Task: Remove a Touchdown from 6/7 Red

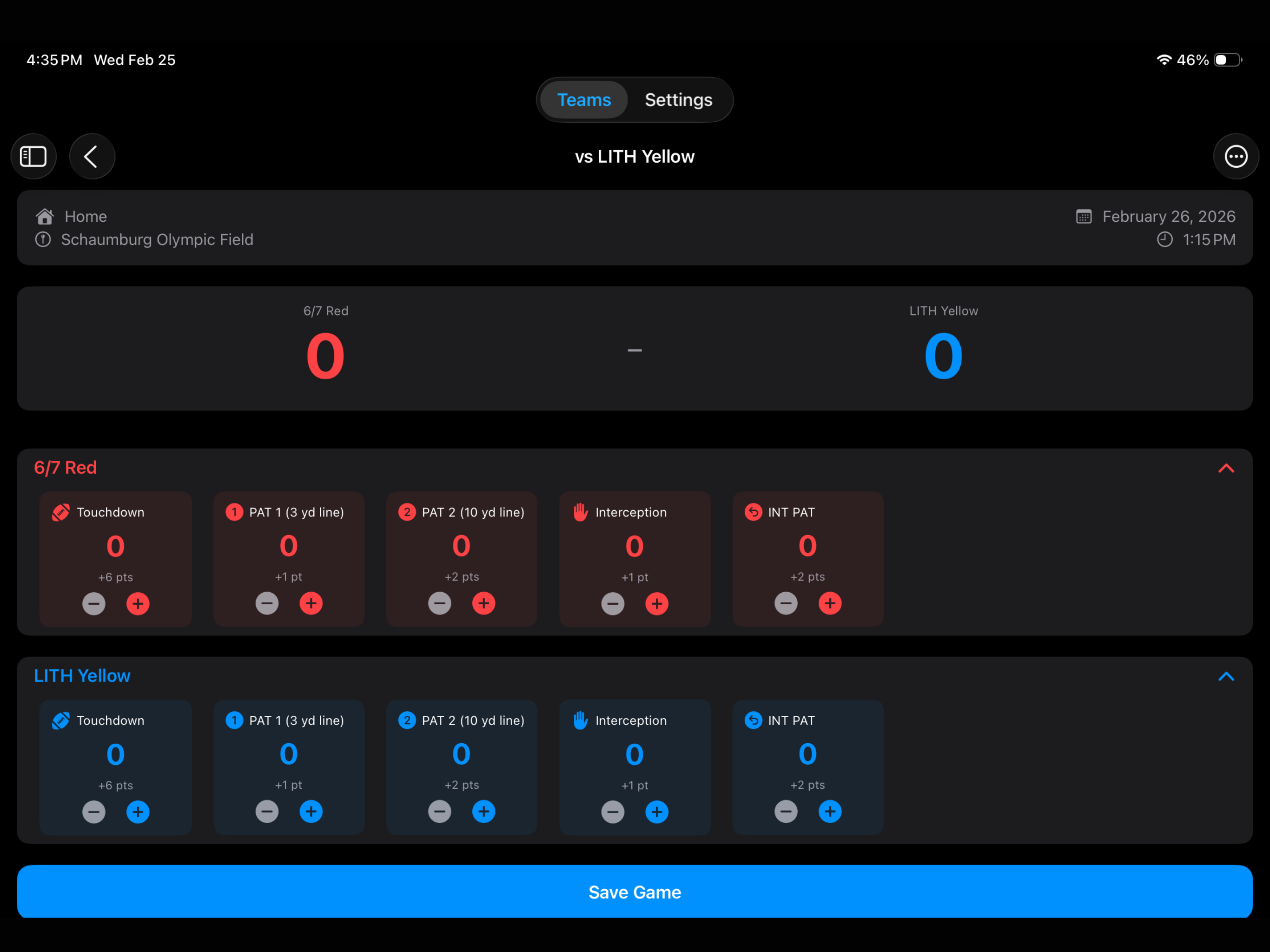Action: 93,603
